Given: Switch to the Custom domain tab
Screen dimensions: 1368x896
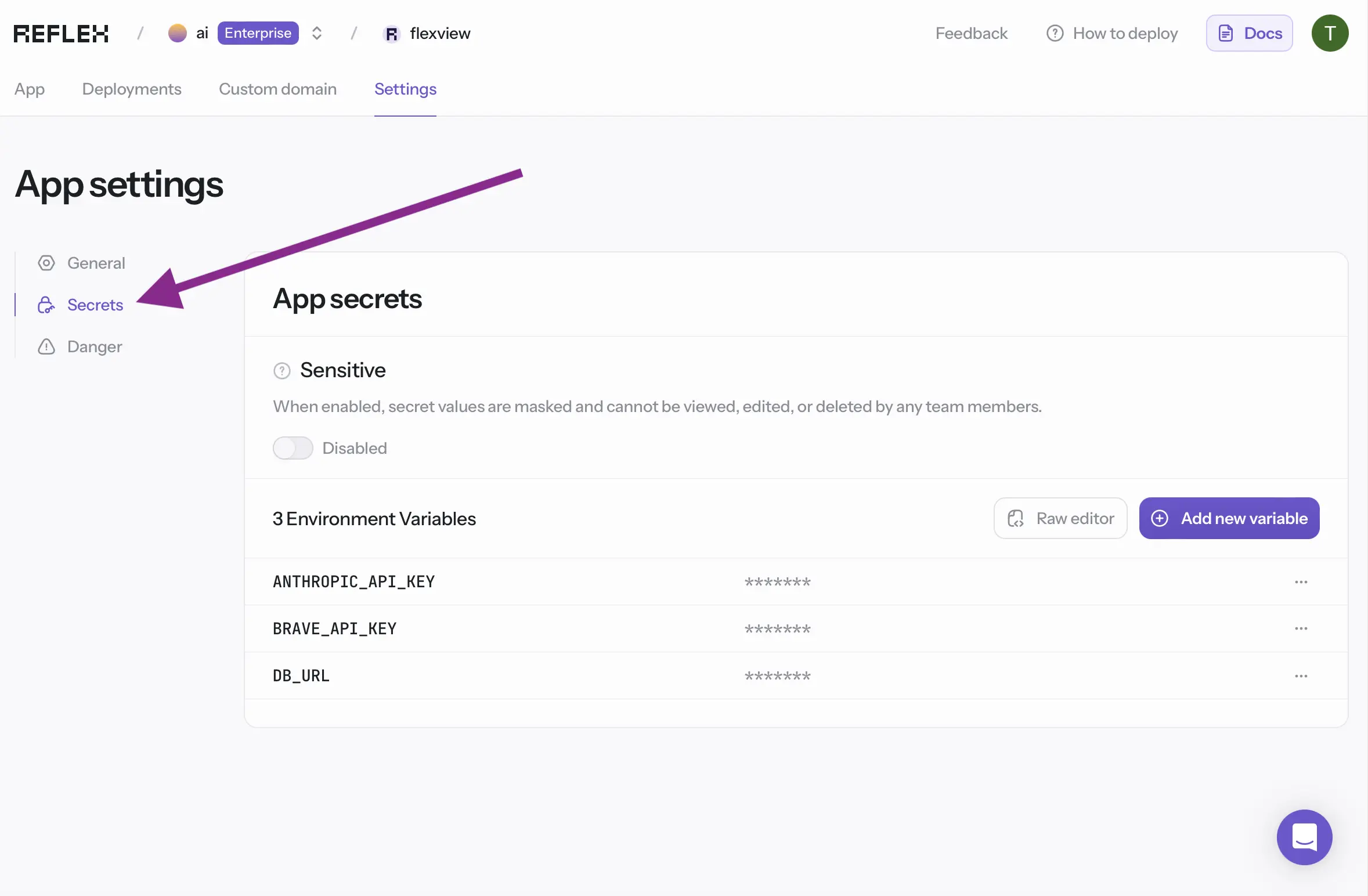Looking at the screenshot, I should [277, 89].
